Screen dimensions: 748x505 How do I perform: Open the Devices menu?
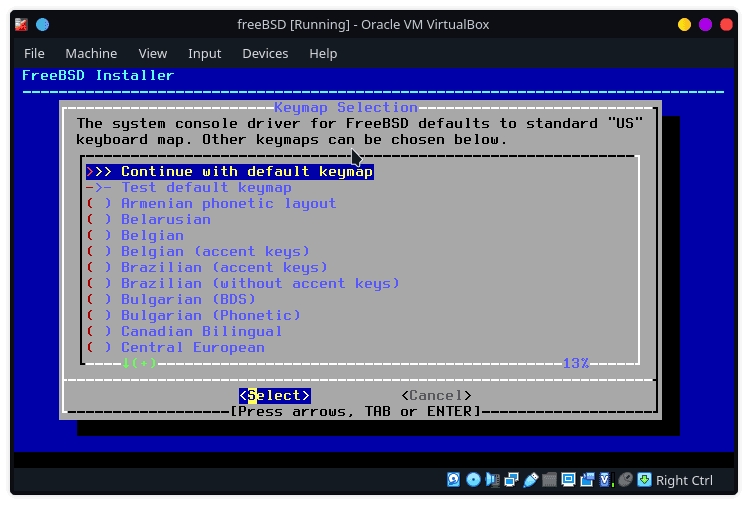tap(265, 53)
